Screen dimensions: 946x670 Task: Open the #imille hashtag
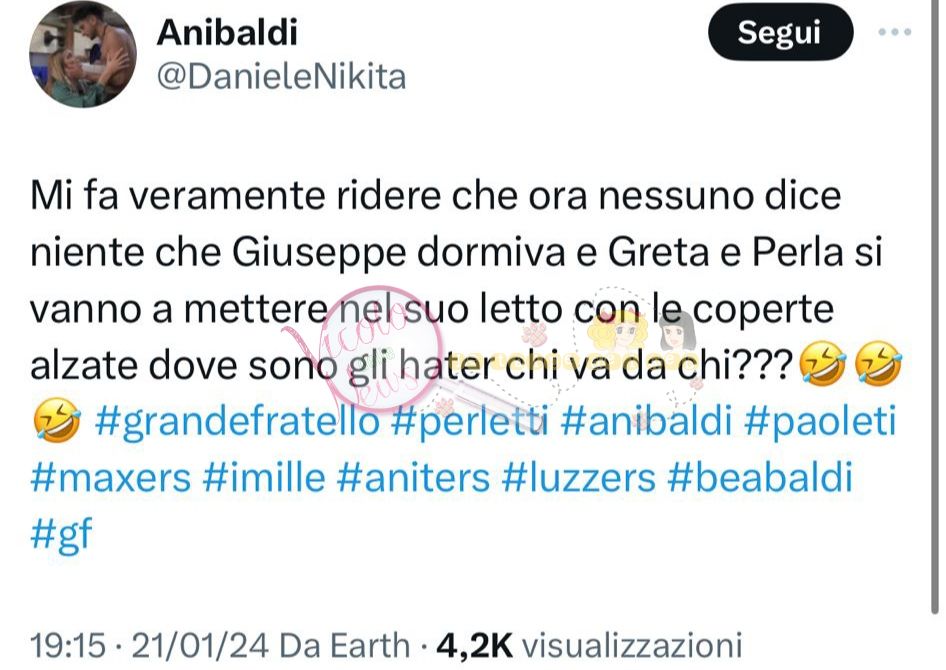[x=264, y=477]
